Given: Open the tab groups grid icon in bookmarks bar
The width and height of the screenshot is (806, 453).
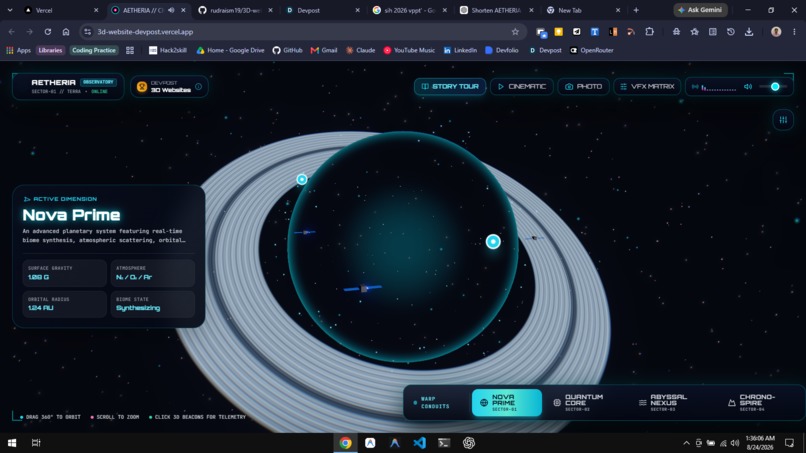Looking at the screenshot, I should pos(130,50).
